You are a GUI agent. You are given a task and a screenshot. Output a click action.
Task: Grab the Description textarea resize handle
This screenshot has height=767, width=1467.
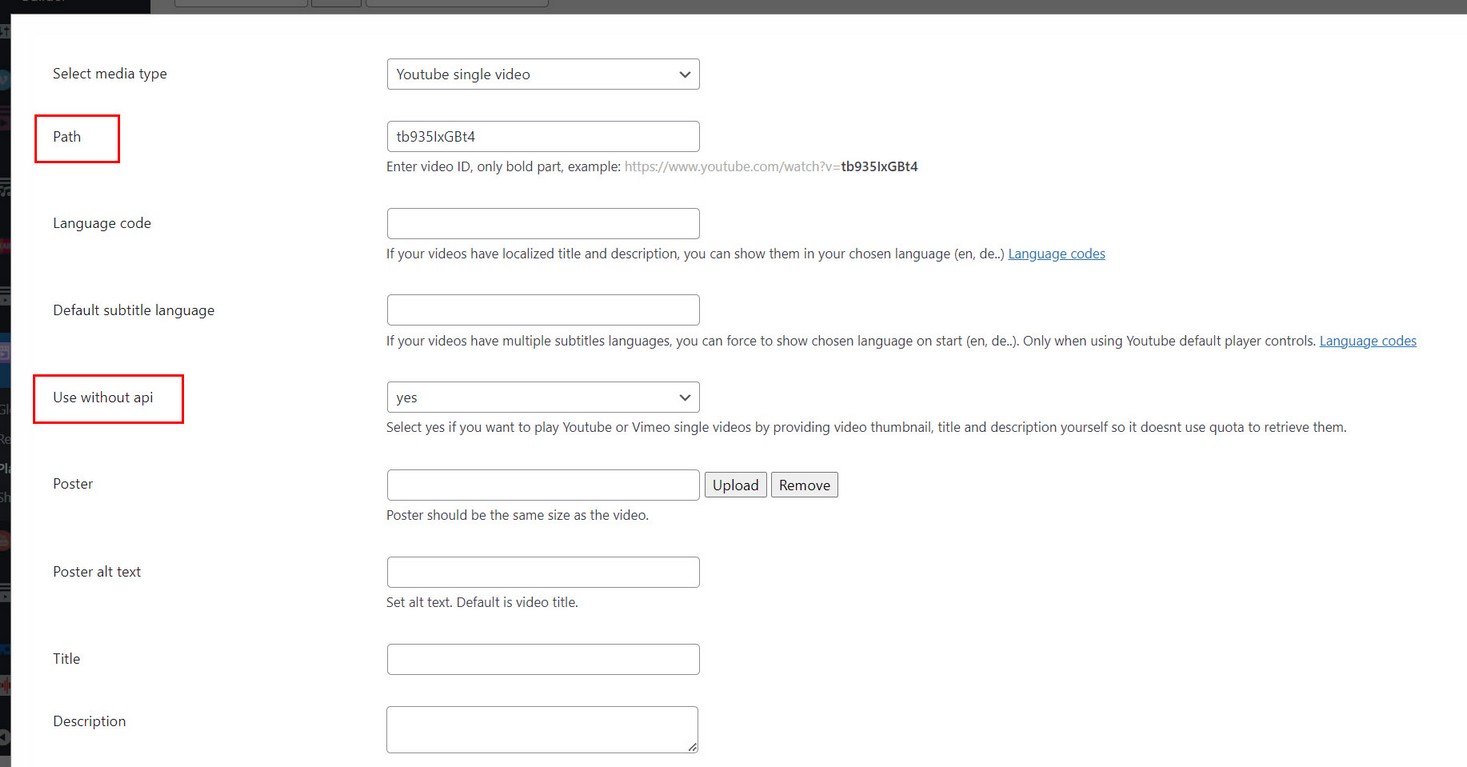(692, 746)
